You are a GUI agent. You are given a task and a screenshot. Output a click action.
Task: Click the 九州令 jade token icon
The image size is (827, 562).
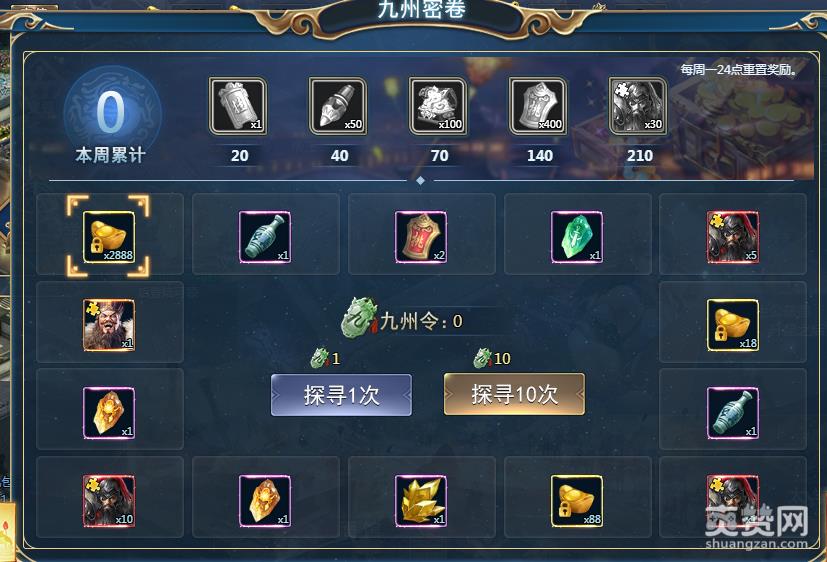(x=360, y=317)
